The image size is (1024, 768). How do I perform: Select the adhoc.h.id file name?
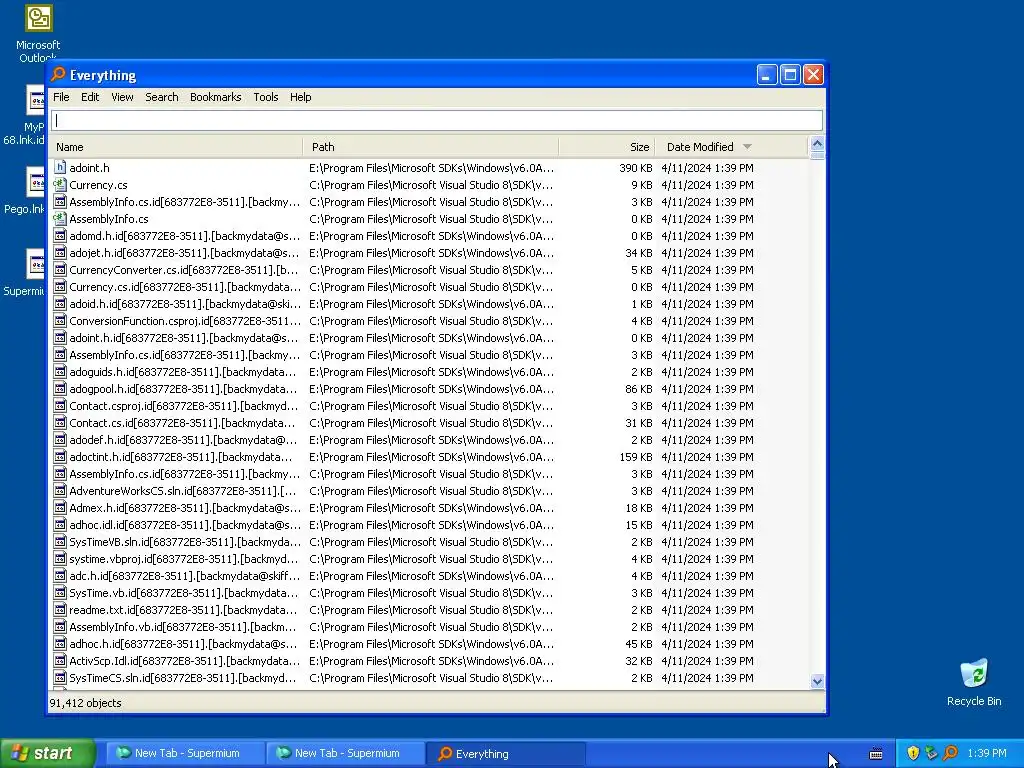184,644
